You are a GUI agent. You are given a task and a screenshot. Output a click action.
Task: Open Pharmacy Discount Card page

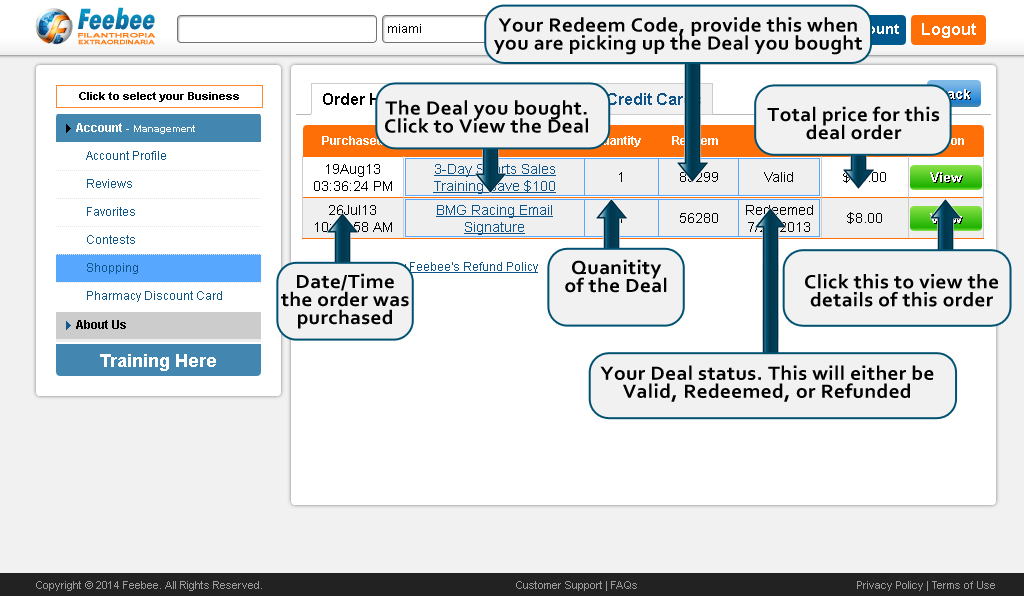click(154, 296)
